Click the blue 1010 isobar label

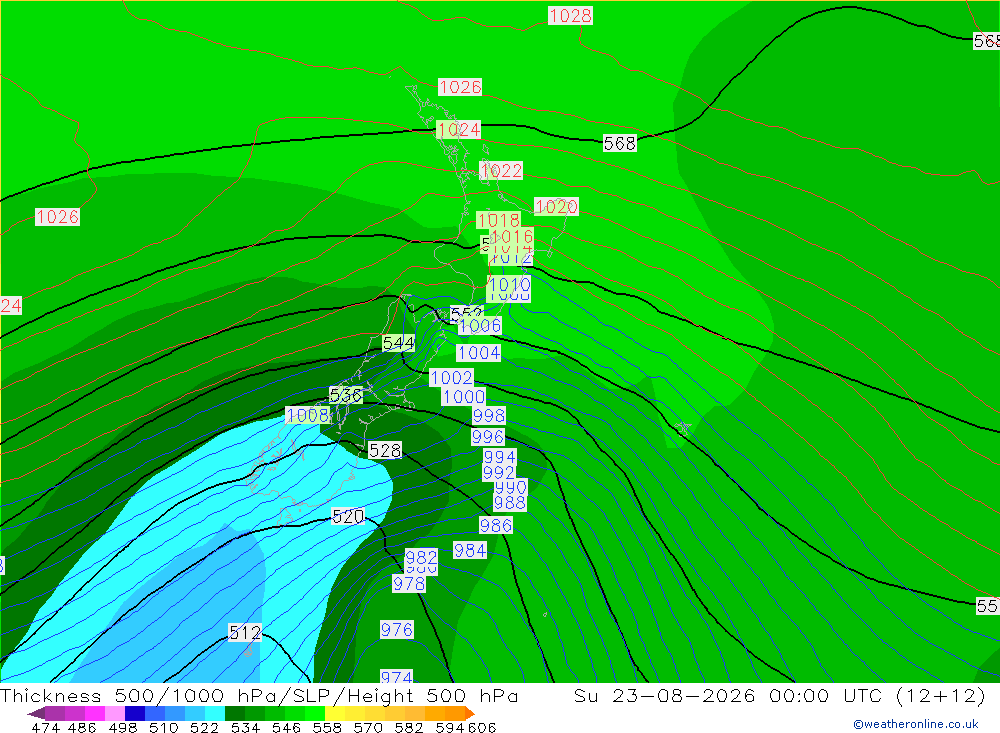click(x=509, y=284)
